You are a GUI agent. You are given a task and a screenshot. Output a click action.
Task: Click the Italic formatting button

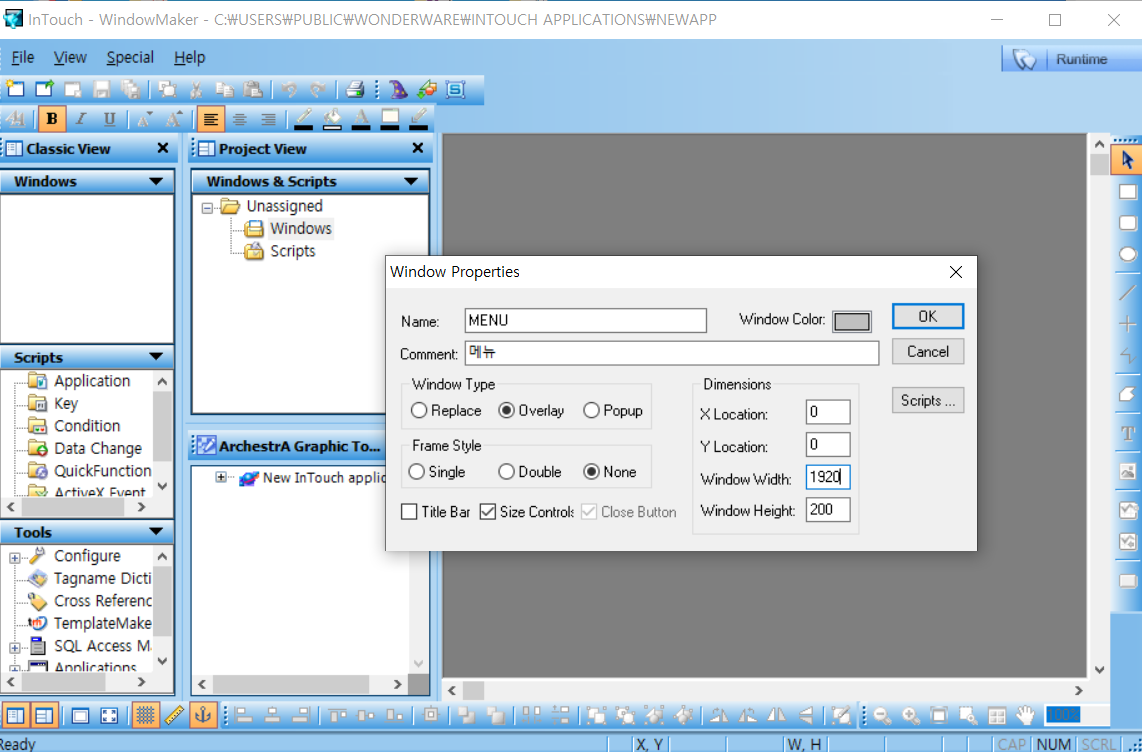point(81,119)
